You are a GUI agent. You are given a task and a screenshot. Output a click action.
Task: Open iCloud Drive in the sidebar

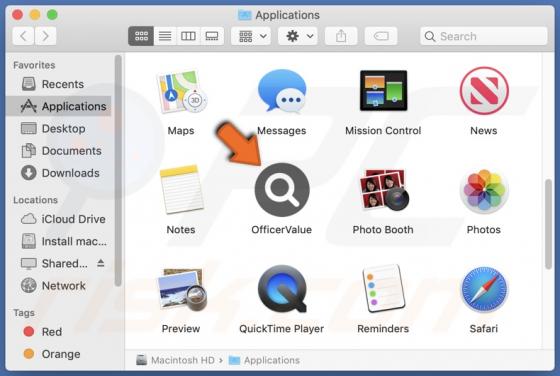59,219
